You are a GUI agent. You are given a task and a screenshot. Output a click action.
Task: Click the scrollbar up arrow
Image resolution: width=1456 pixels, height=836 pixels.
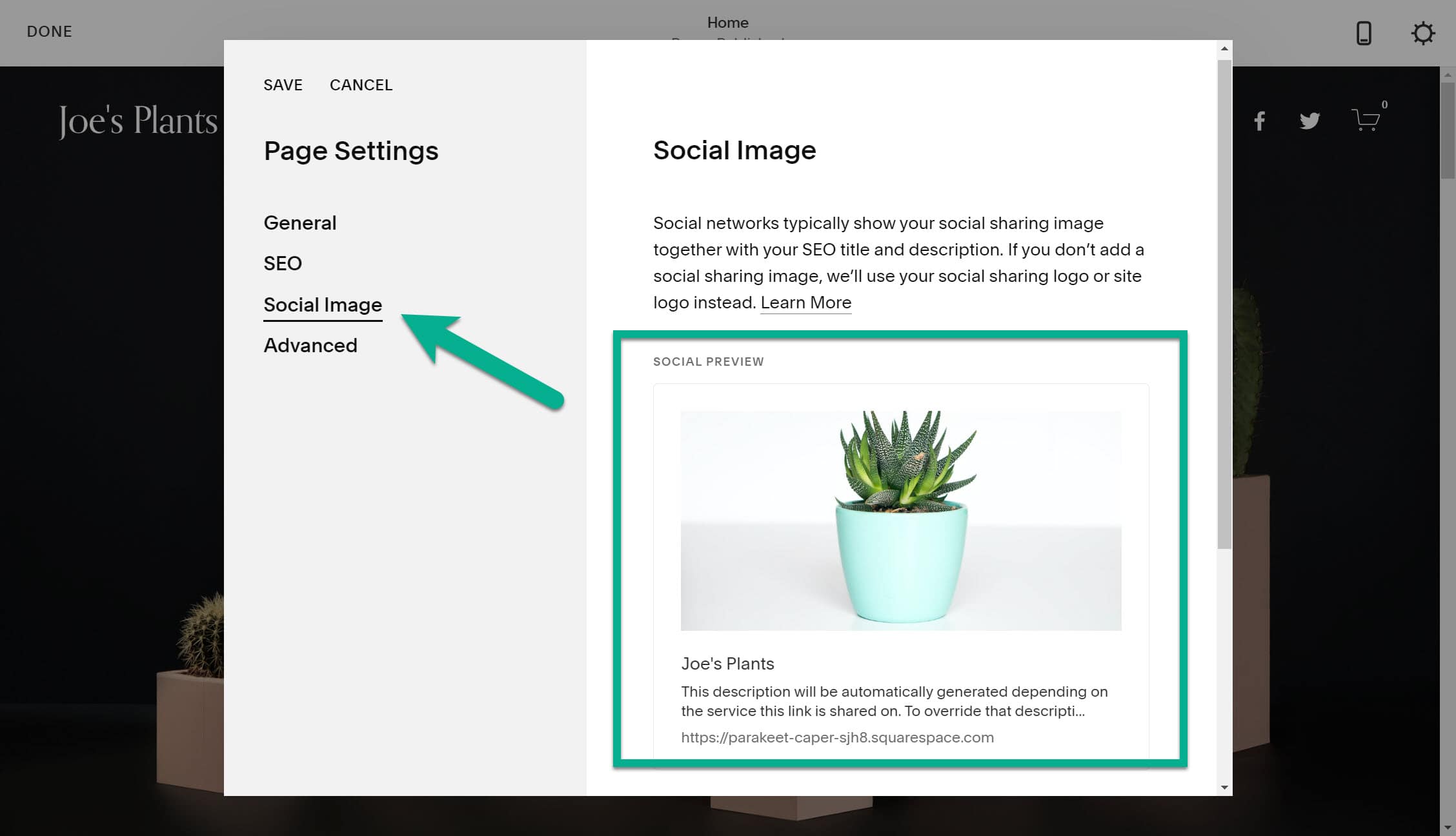1223,48
